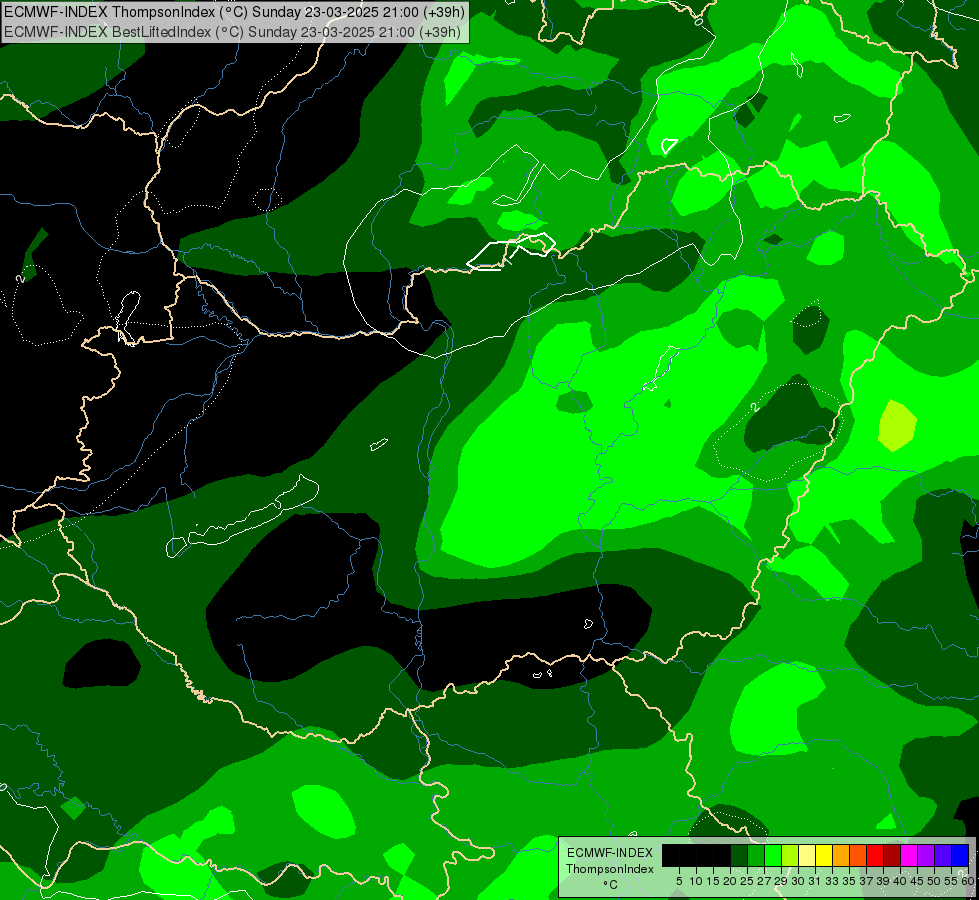Click legend scale value 27
Viewport: 979px width, 900px height.
(764, 881)
